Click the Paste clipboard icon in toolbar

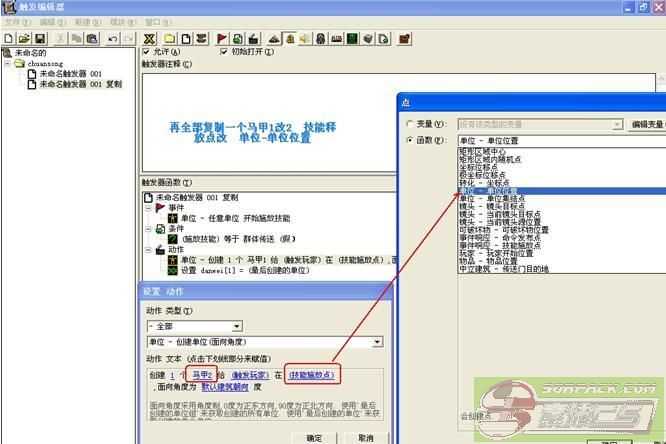point(91,38)
